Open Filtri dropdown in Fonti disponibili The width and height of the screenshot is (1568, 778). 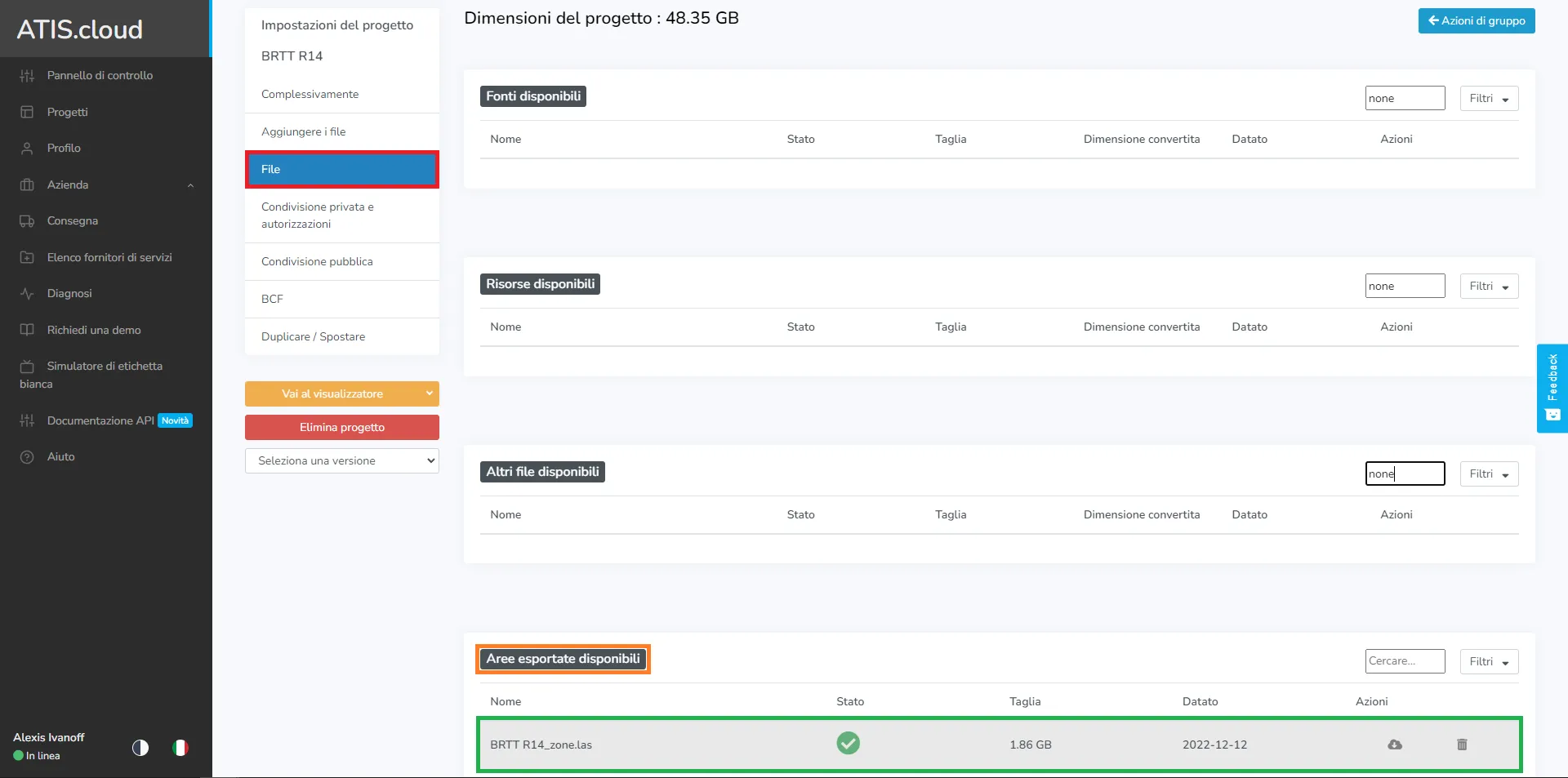[x=1489, y=98]
